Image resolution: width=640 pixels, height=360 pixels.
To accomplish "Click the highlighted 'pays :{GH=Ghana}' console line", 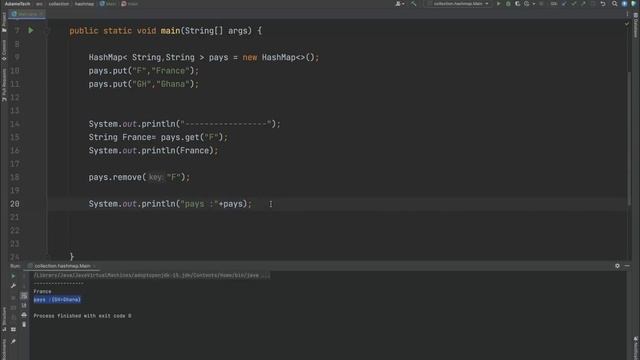I will click(57, 300).
